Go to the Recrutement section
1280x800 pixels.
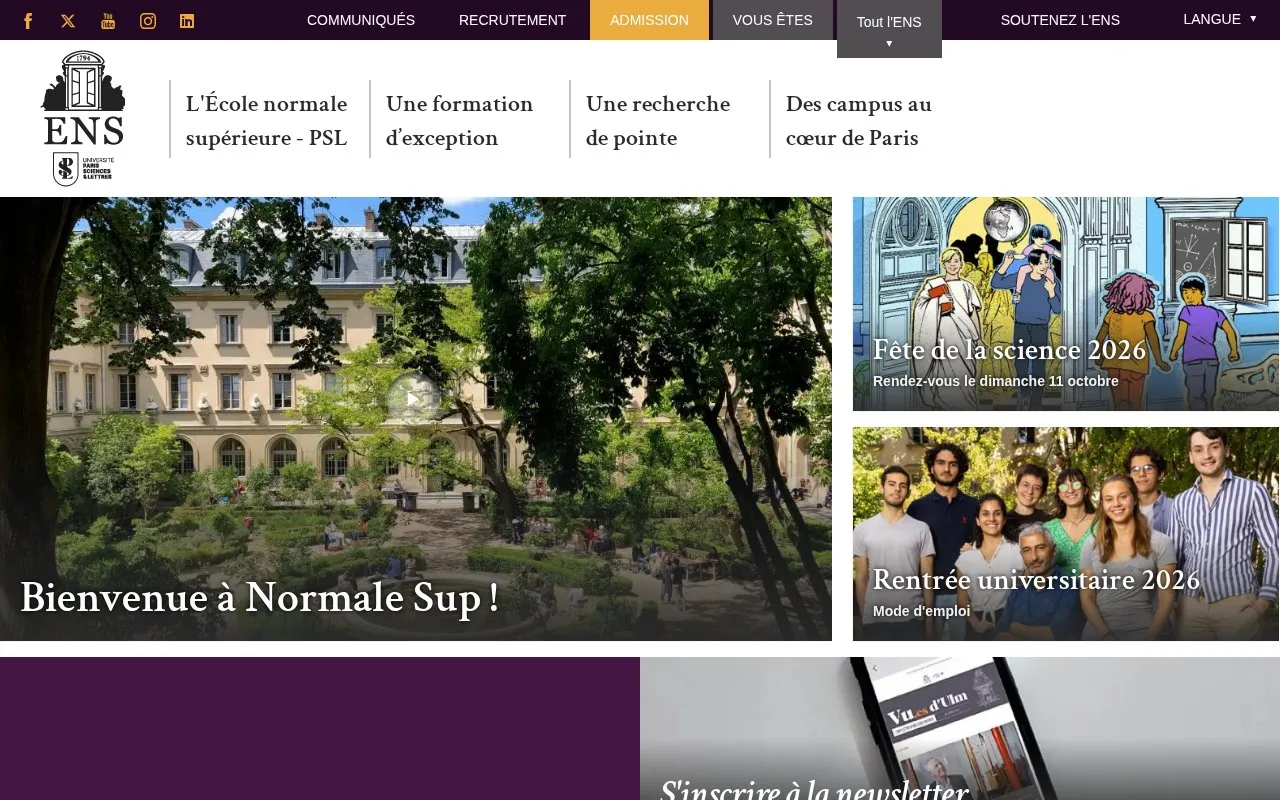512,20
